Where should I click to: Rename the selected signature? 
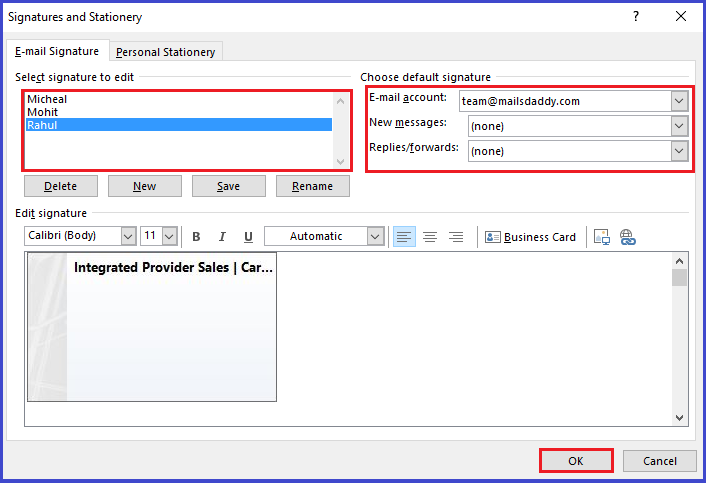point(312,186)
